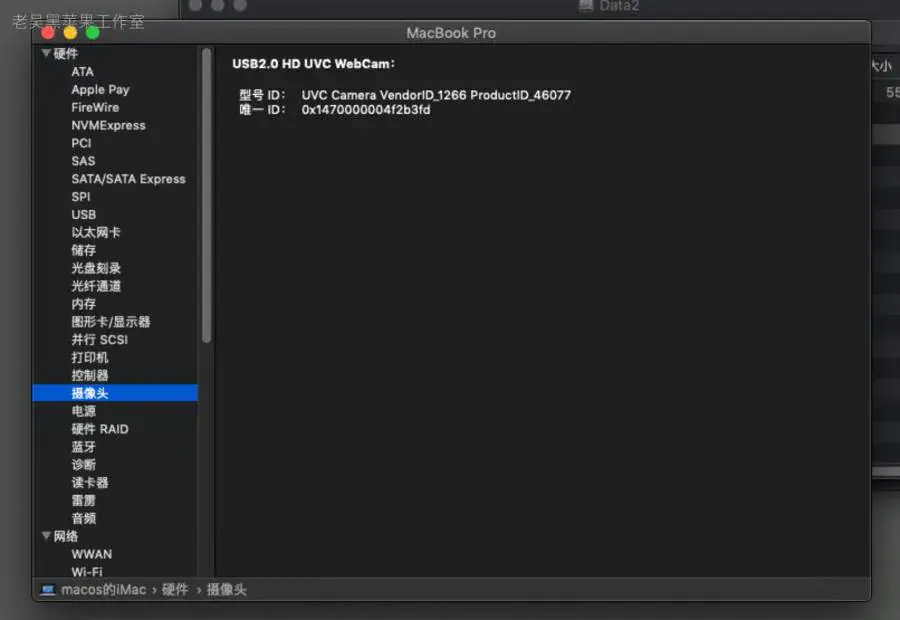This screenshot has width=900, height=620.
Task: Select FireWire in the hardware list
Action: 95,107
